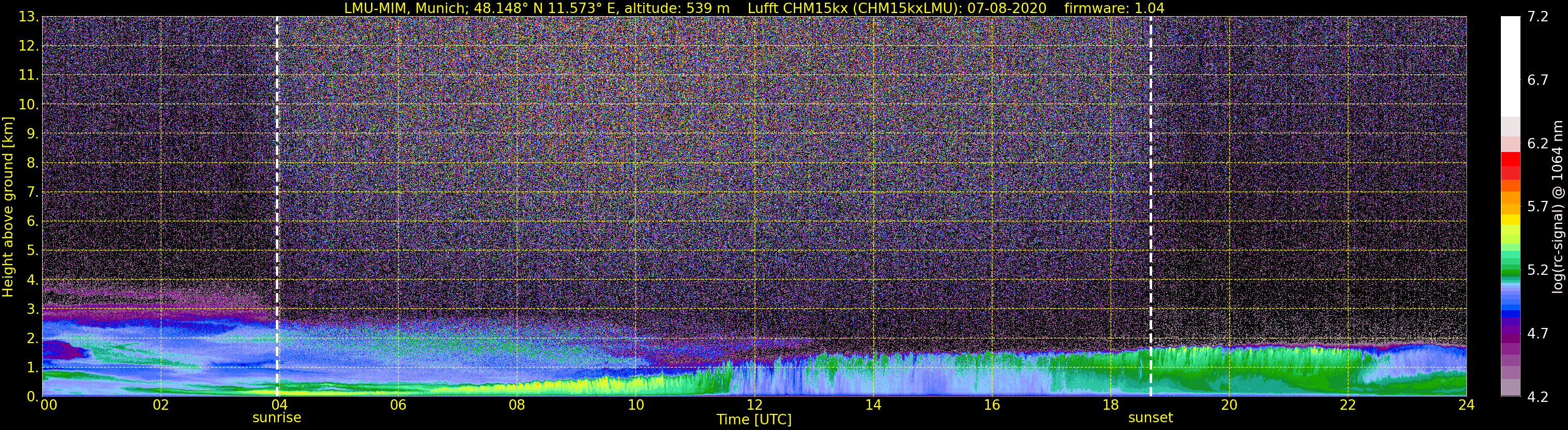Click the colorbar value label '6.2'
The width and height of the screenshot is (1568, 430).
point(1538,143)
